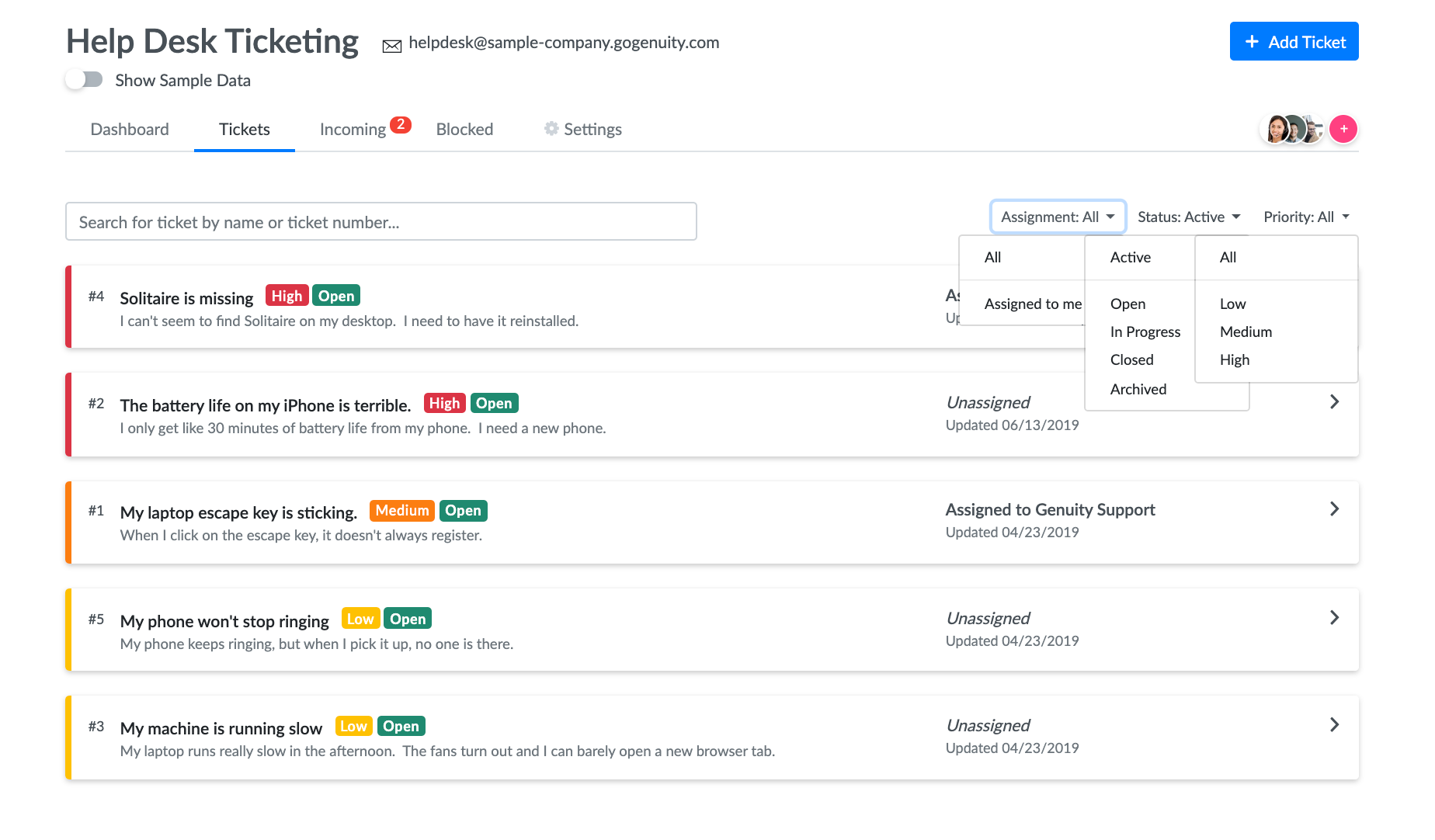The image size is (1435, 840).
Task: Click the Incoming notification badge showing 2
Action: tap(401, 124)
